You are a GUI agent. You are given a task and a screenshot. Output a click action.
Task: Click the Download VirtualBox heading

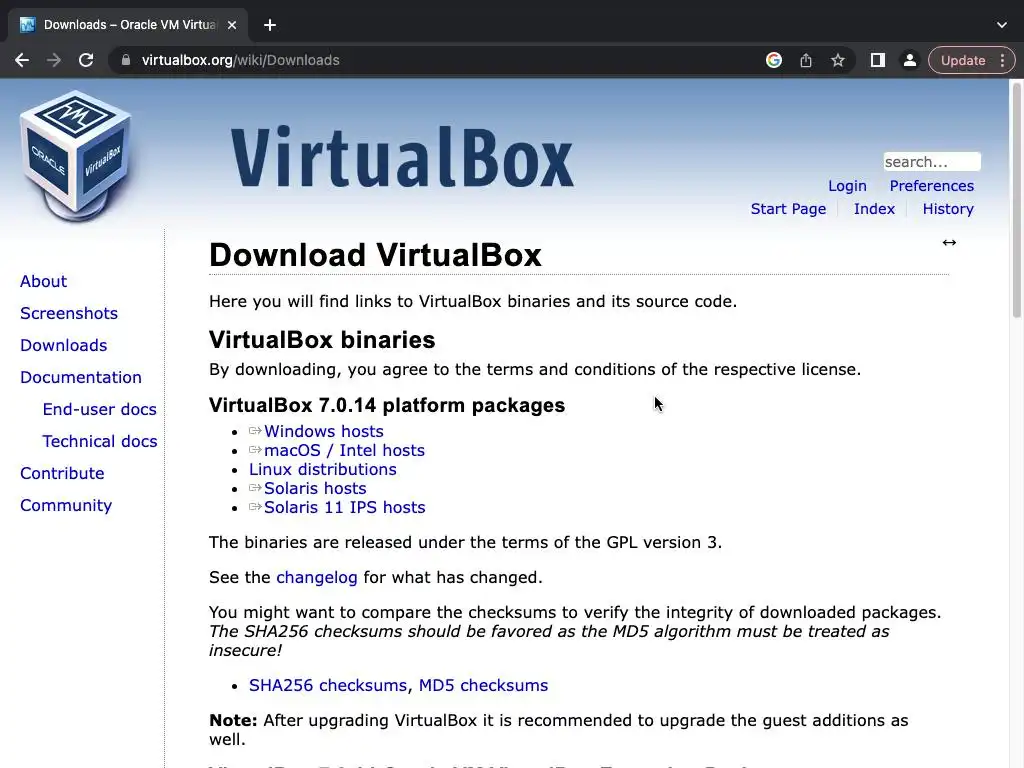pyautogui.click(x=375, y=255)
